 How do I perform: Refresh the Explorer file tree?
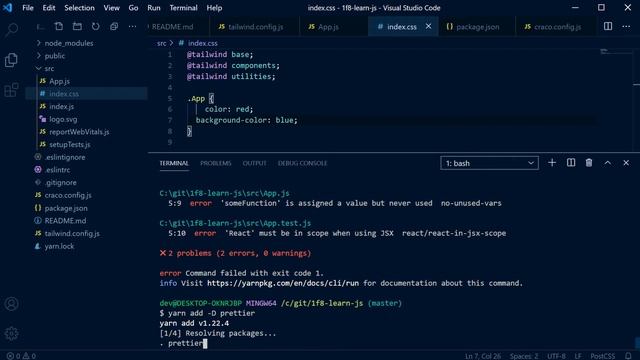point(96,27)
